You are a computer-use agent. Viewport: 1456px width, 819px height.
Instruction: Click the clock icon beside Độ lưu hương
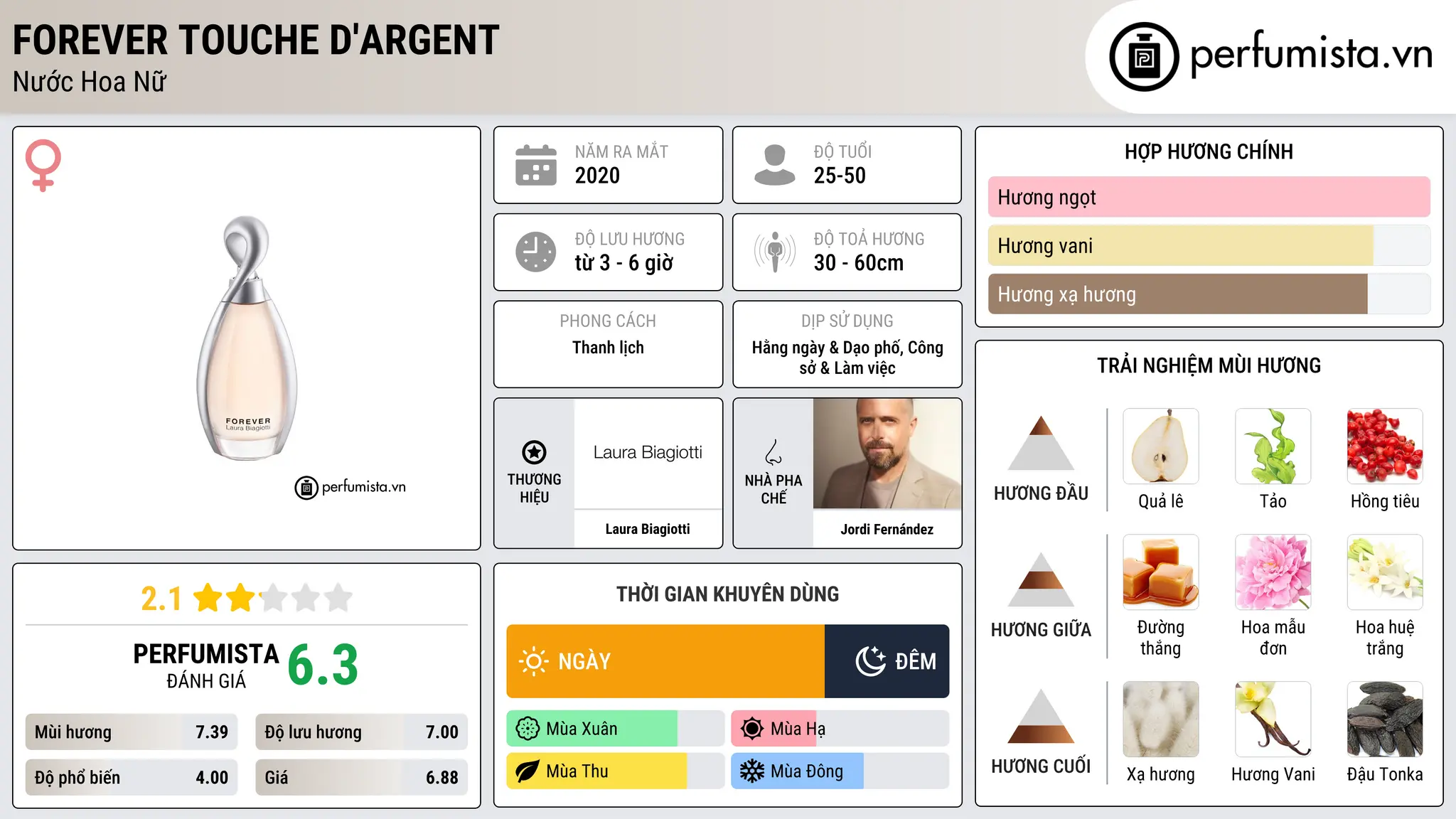tap(536, 252)
